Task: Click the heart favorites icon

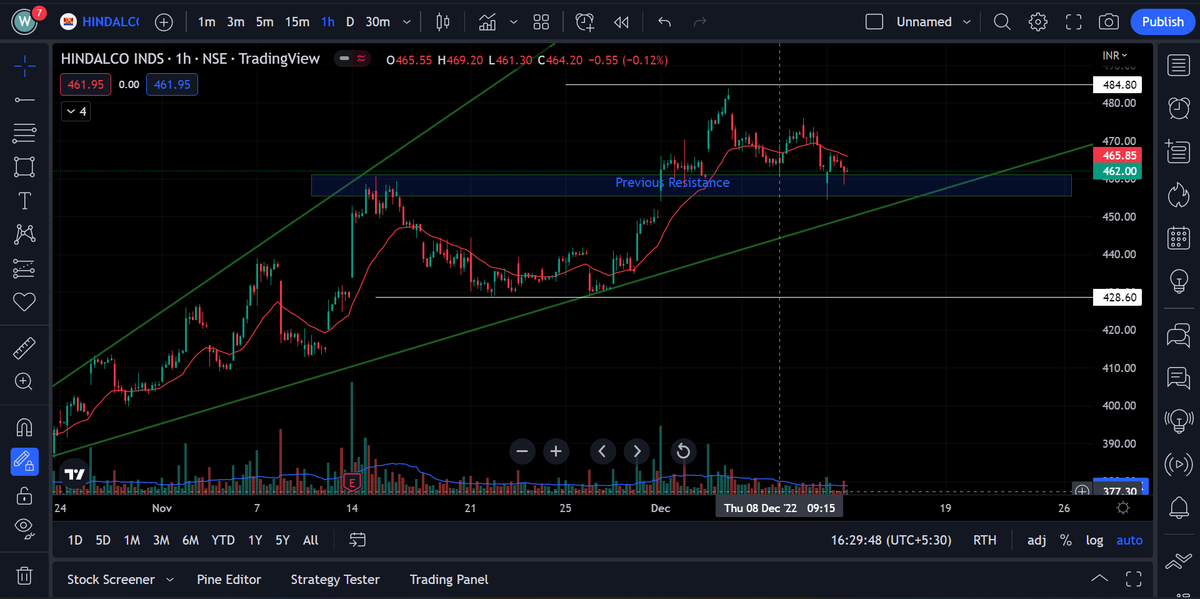Action: pos(25,301)
